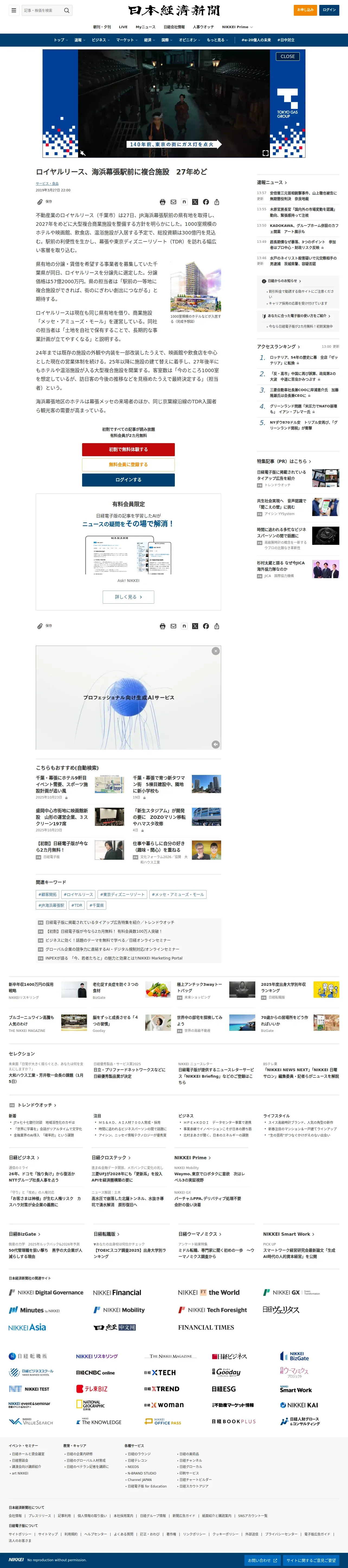This screenshot has width=348, height=1568.
Task: Expand the オピニオン navigation dropdown
Action: coord(190,40)
